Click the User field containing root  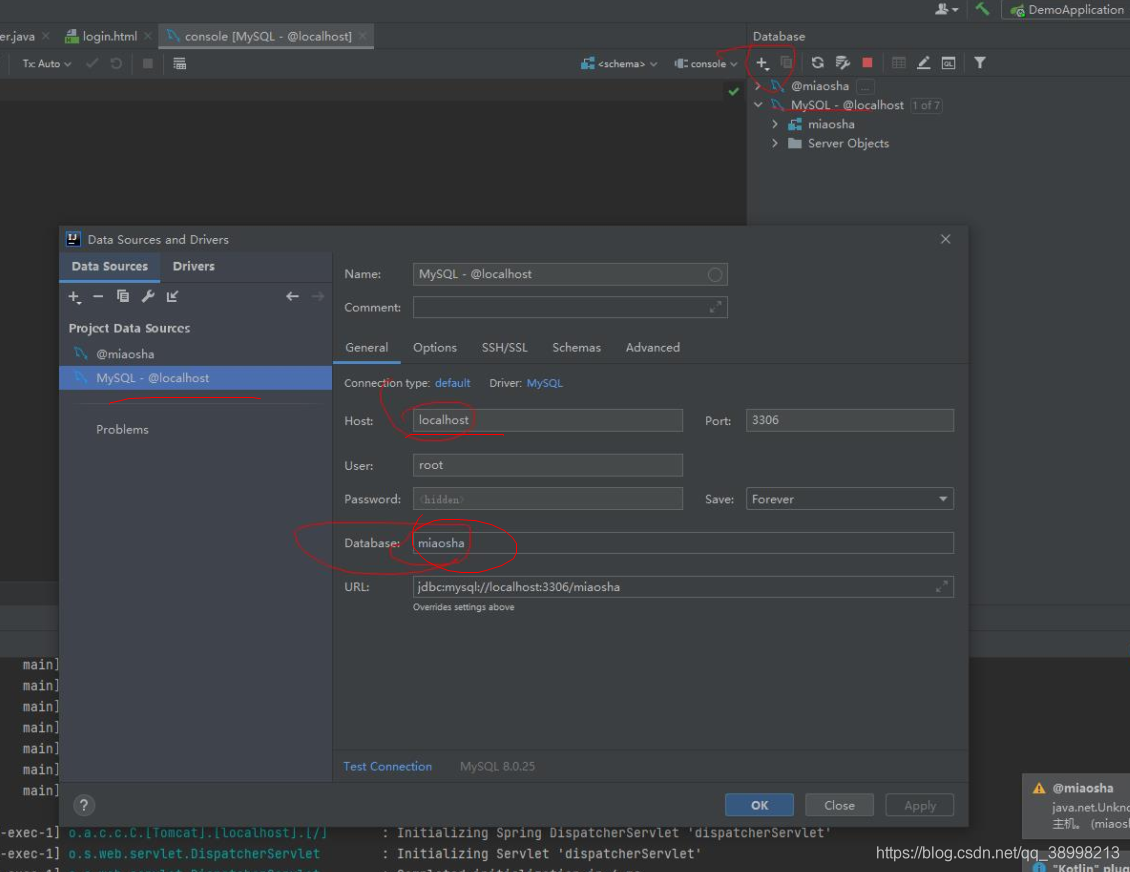point(548,466)
